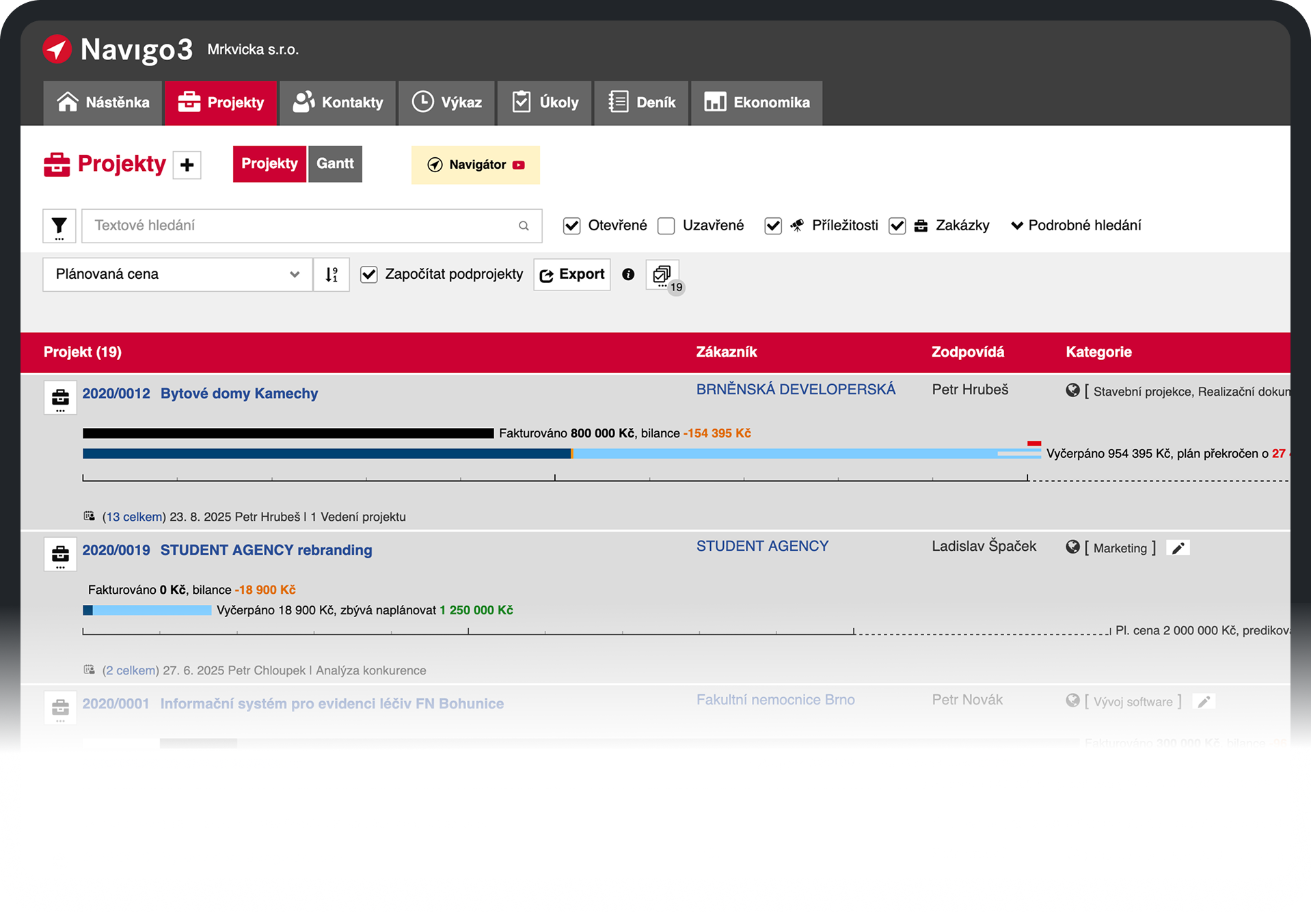Click the plus icon to add a project

click(x=187, y=165)
